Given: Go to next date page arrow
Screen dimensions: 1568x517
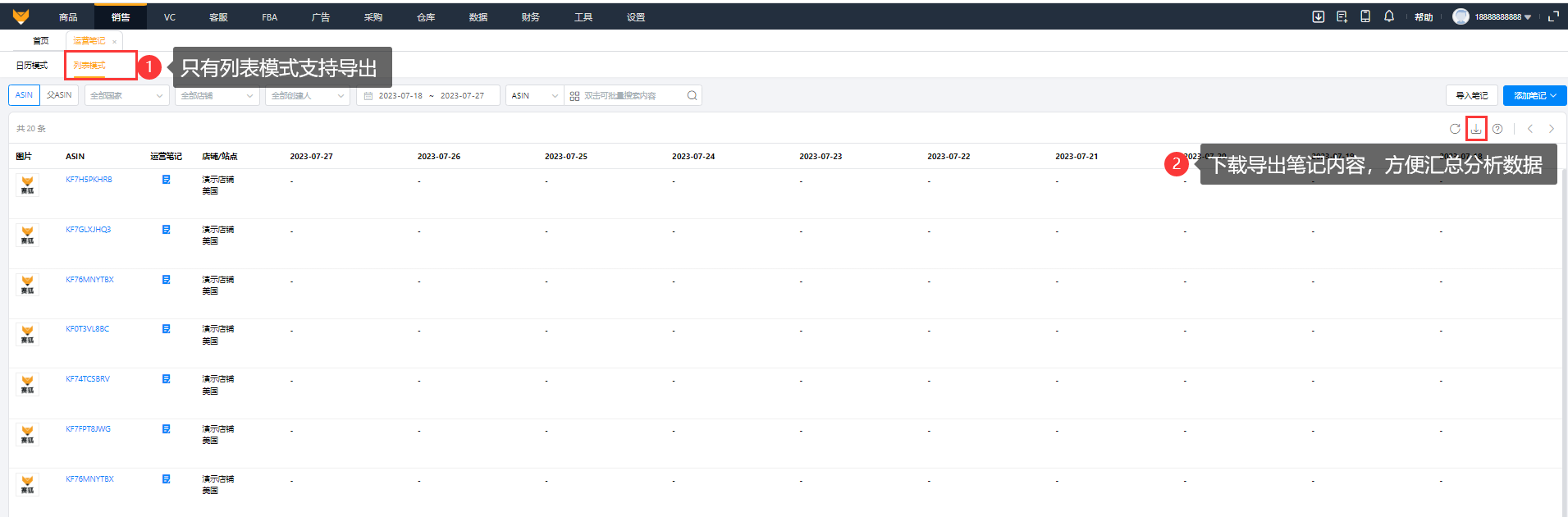Looking at the screenshot, I should [1551, 129].
